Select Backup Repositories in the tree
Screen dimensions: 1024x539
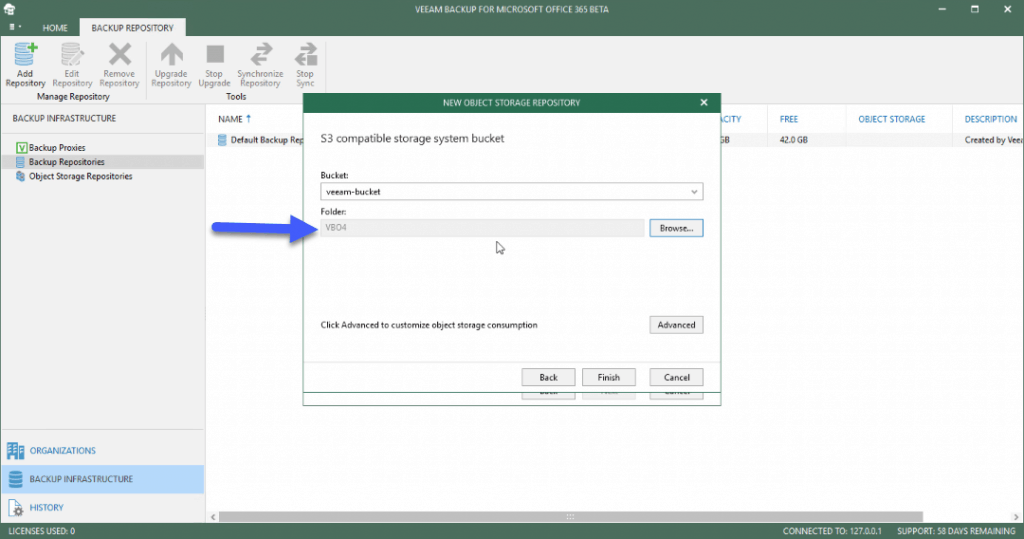click(103, 162)
